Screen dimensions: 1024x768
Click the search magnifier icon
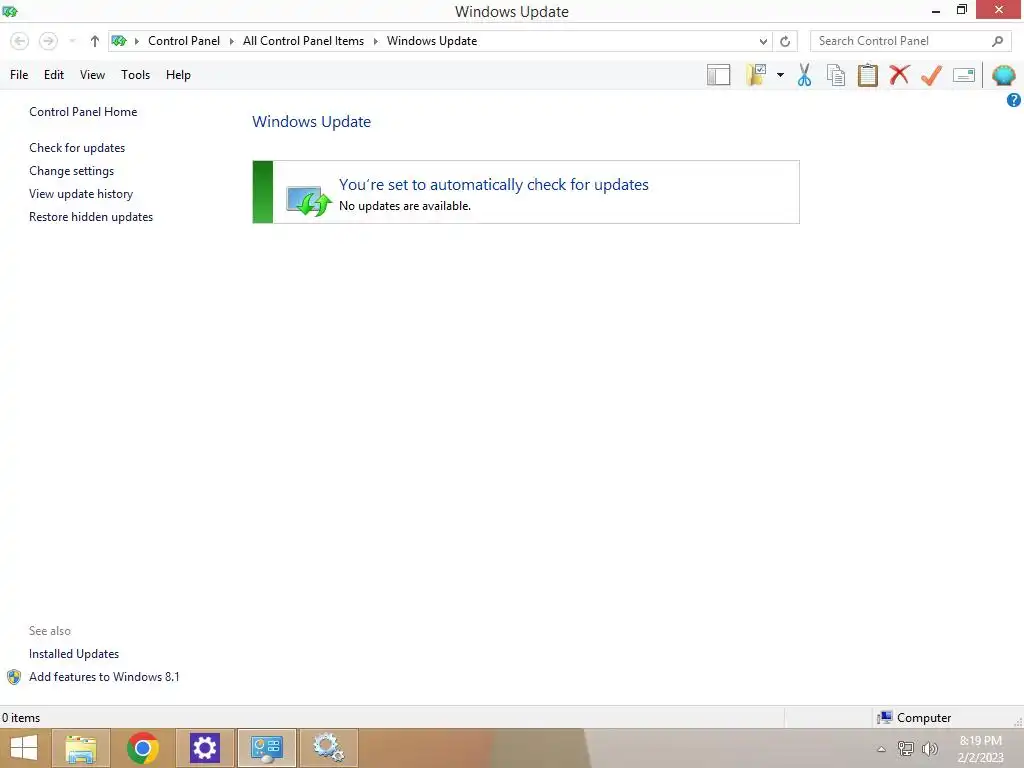click(x=997, y=41)
